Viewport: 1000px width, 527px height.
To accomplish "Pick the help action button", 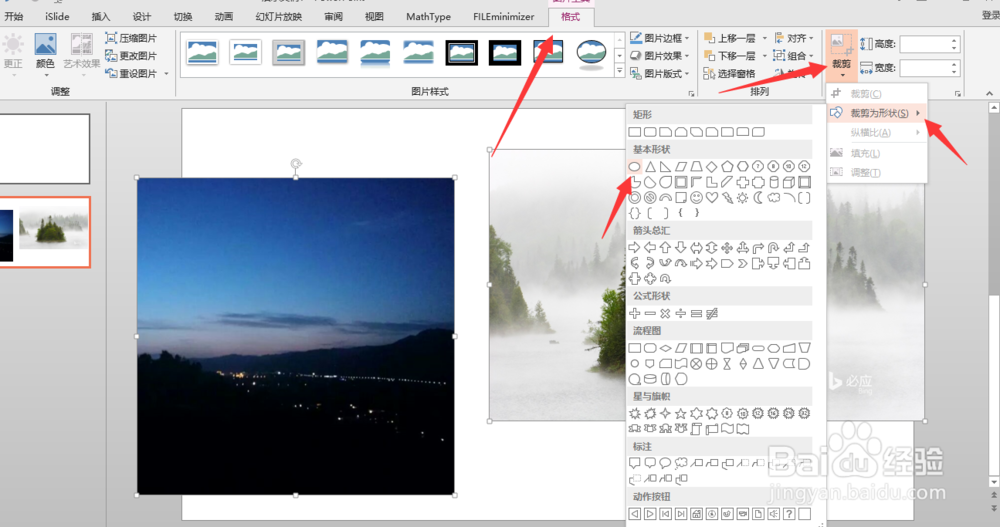I will [x=789, y=514].
